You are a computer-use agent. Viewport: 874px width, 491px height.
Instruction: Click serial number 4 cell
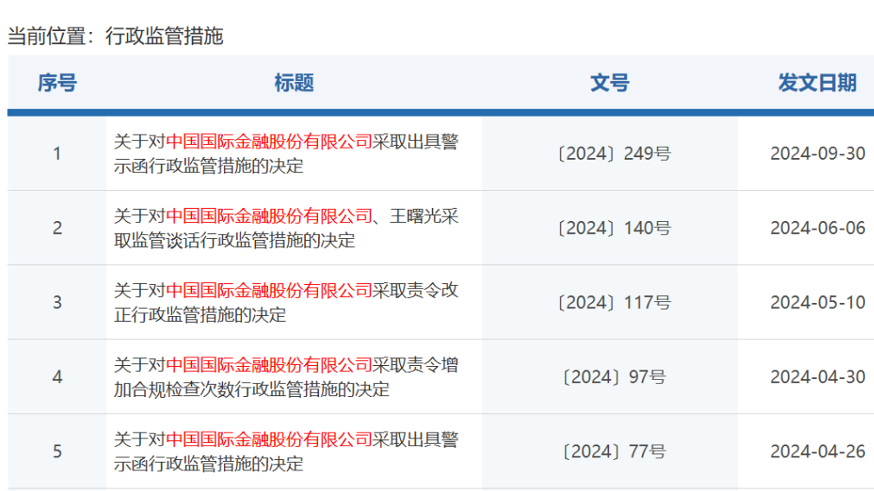click(57, 377)
